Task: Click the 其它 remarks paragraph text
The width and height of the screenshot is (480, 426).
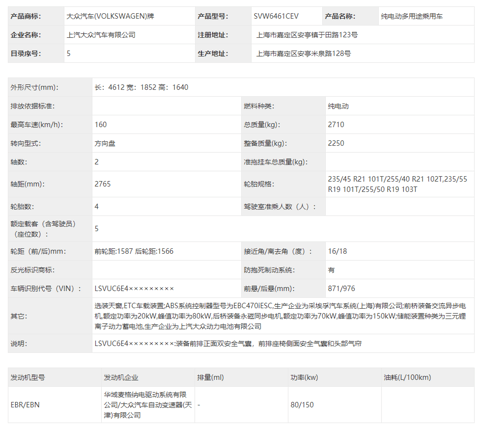Action: point(280,316)
